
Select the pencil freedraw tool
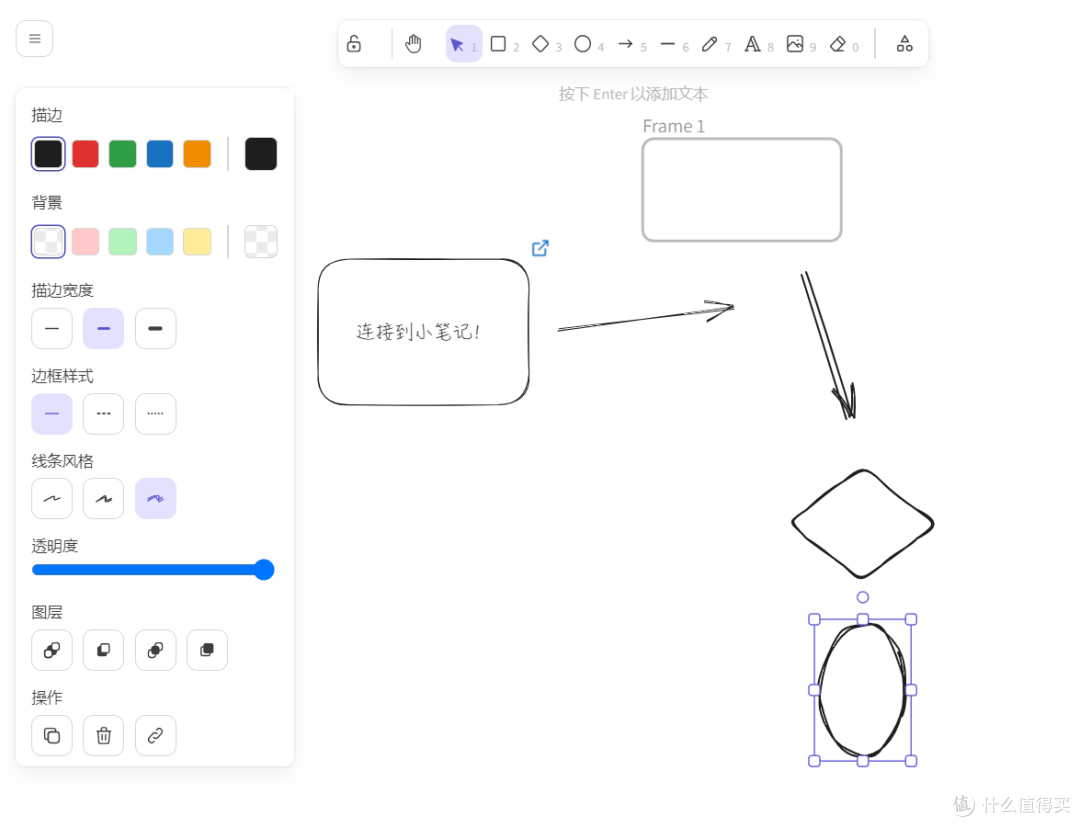710,44
